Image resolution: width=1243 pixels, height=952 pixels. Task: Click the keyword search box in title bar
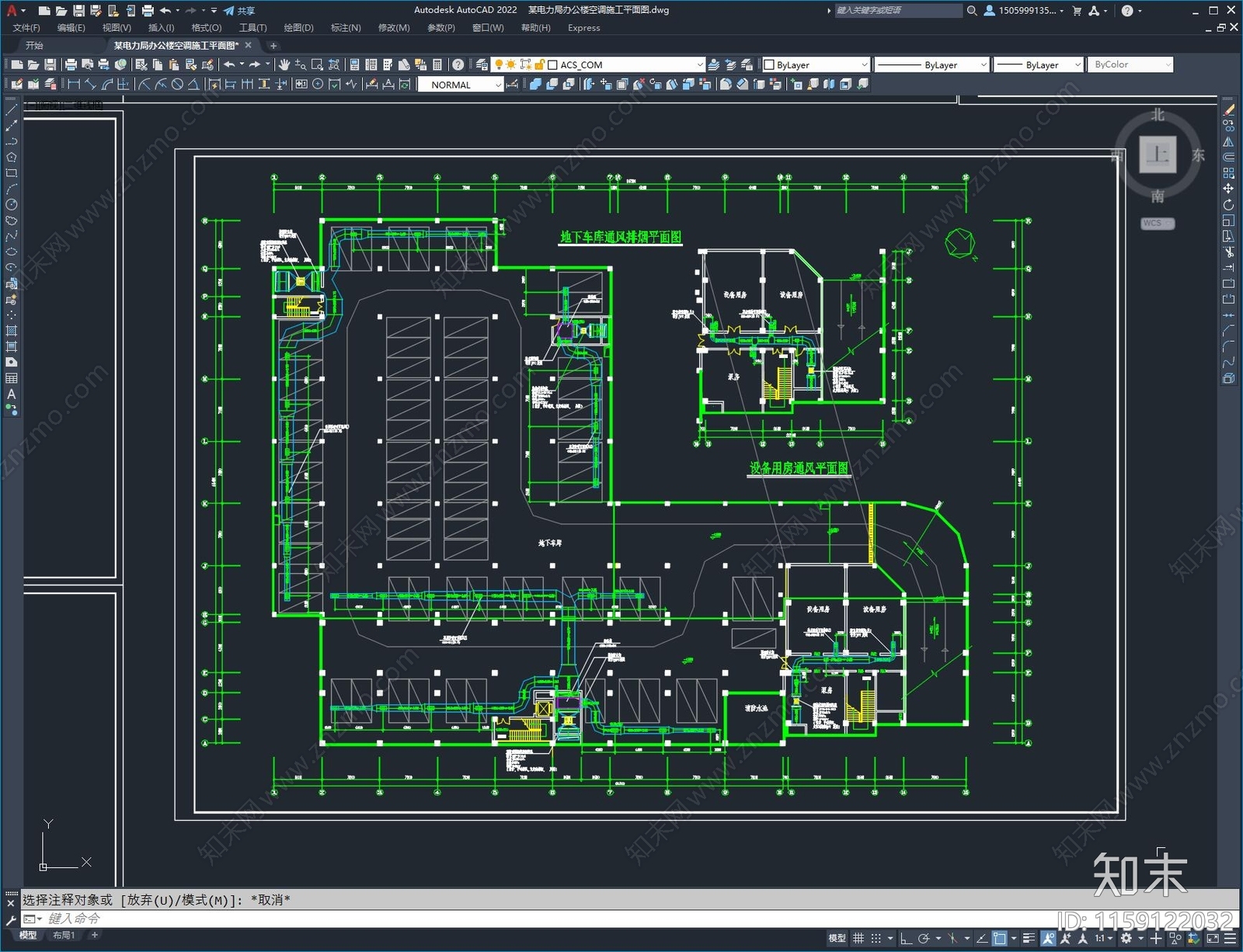898,11
